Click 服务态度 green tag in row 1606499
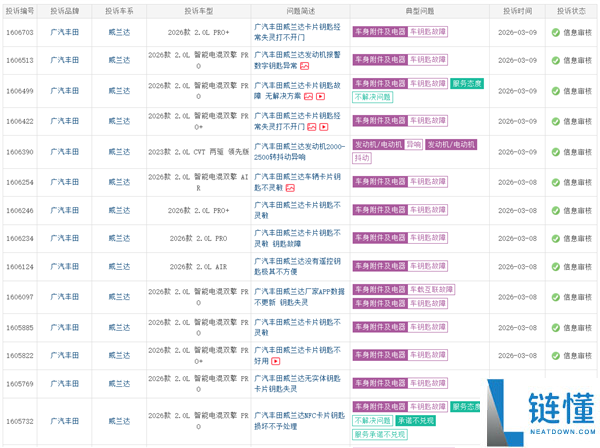600x448 pixels. coord(467,83)
